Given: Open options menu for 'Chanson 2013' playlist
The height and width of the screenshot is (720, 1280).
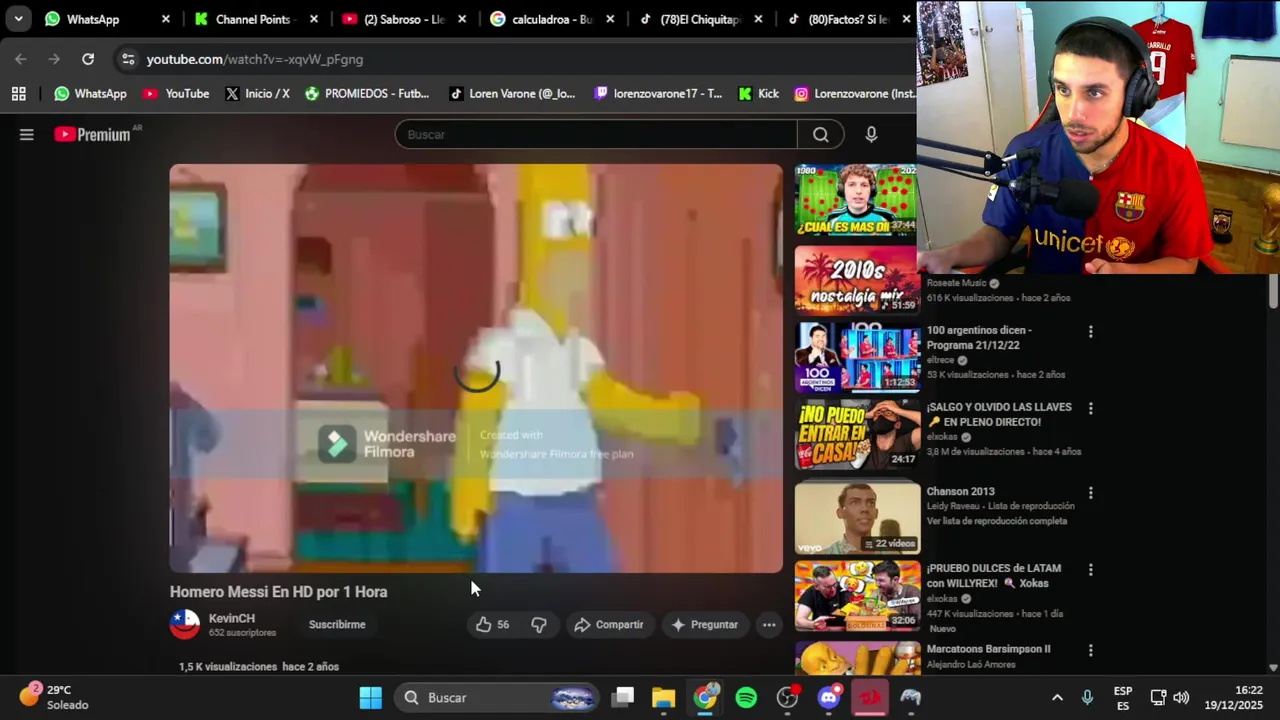Looking at the screenshot, I should [x=1090, y=492].
